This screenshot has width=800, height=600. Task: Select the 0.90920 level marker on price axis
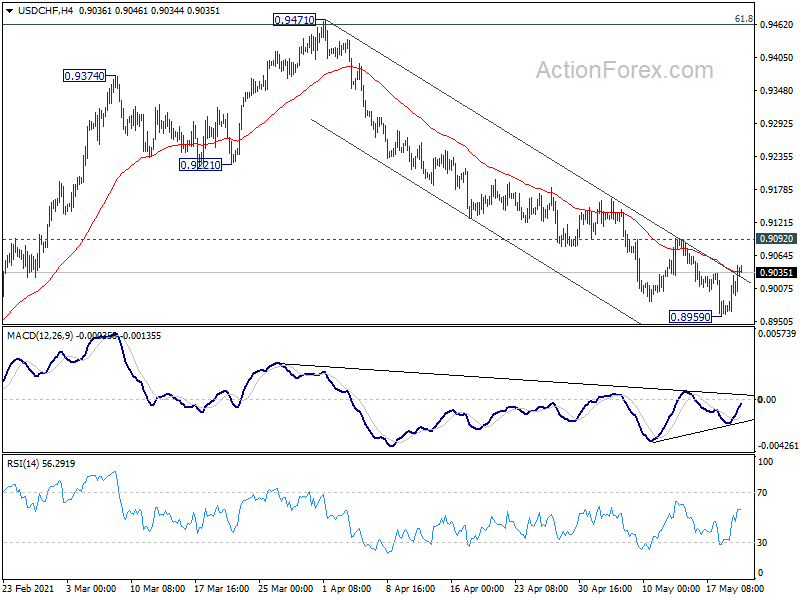tap(777, 239)
